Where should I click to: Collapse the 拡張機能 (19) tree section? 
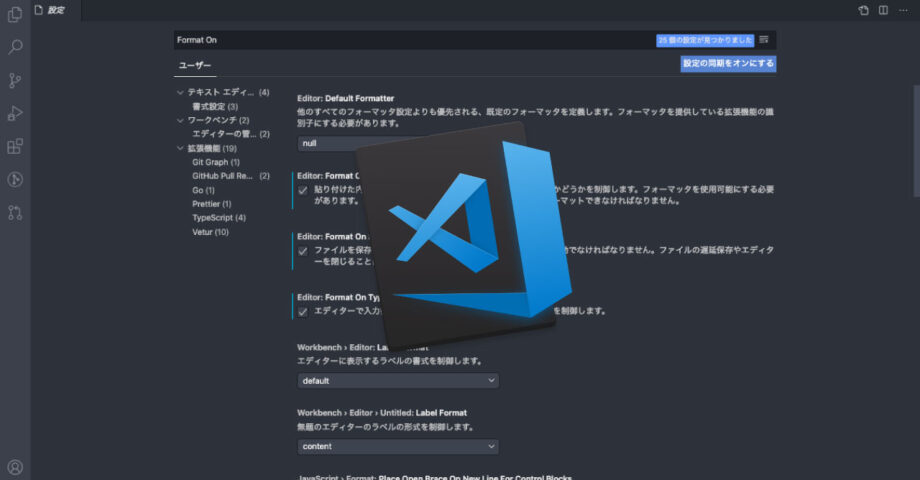click(x=180, y=148)
